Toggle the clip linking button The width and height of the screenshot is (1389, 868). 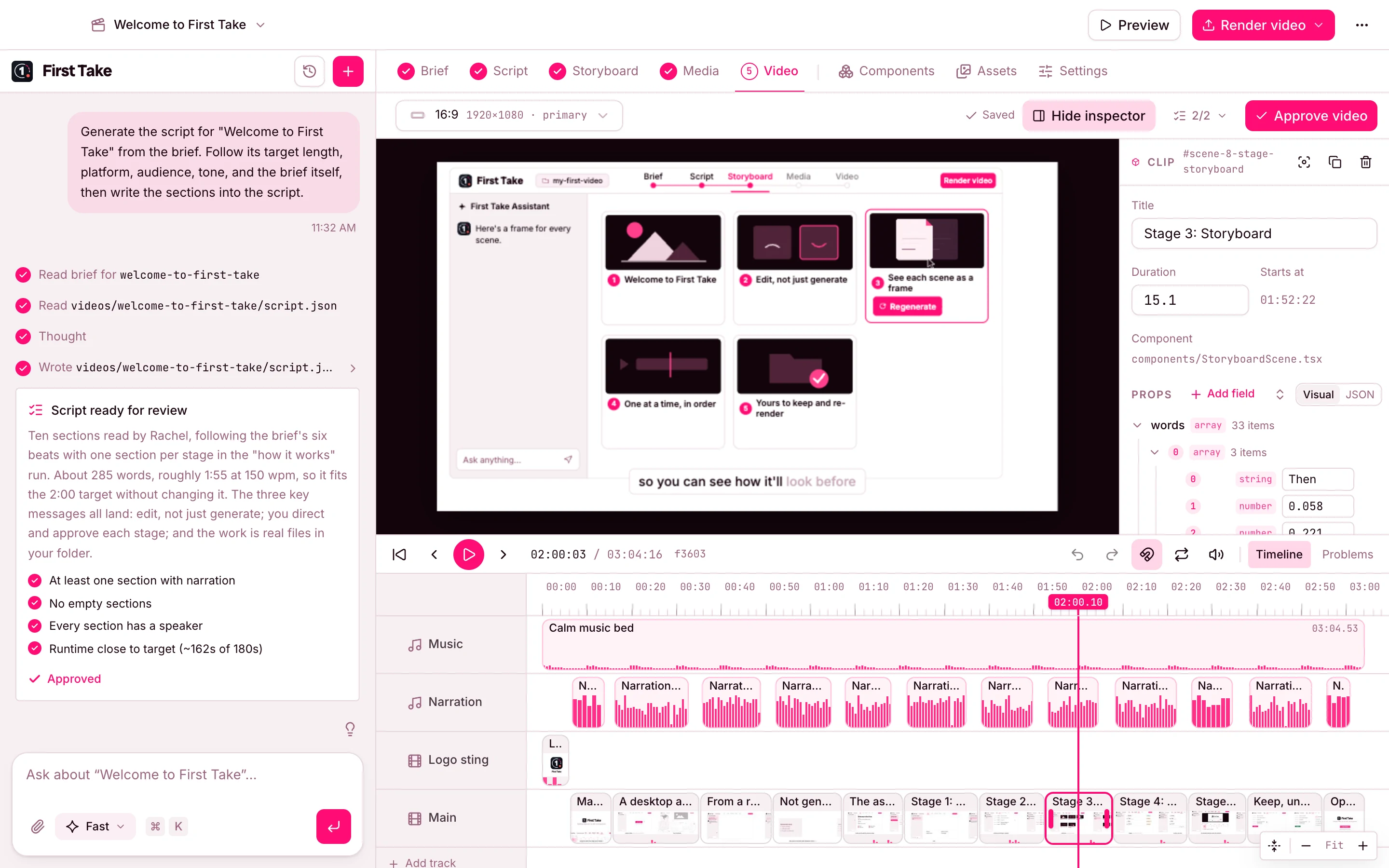pyautogui.click(x=1146, y=555)
